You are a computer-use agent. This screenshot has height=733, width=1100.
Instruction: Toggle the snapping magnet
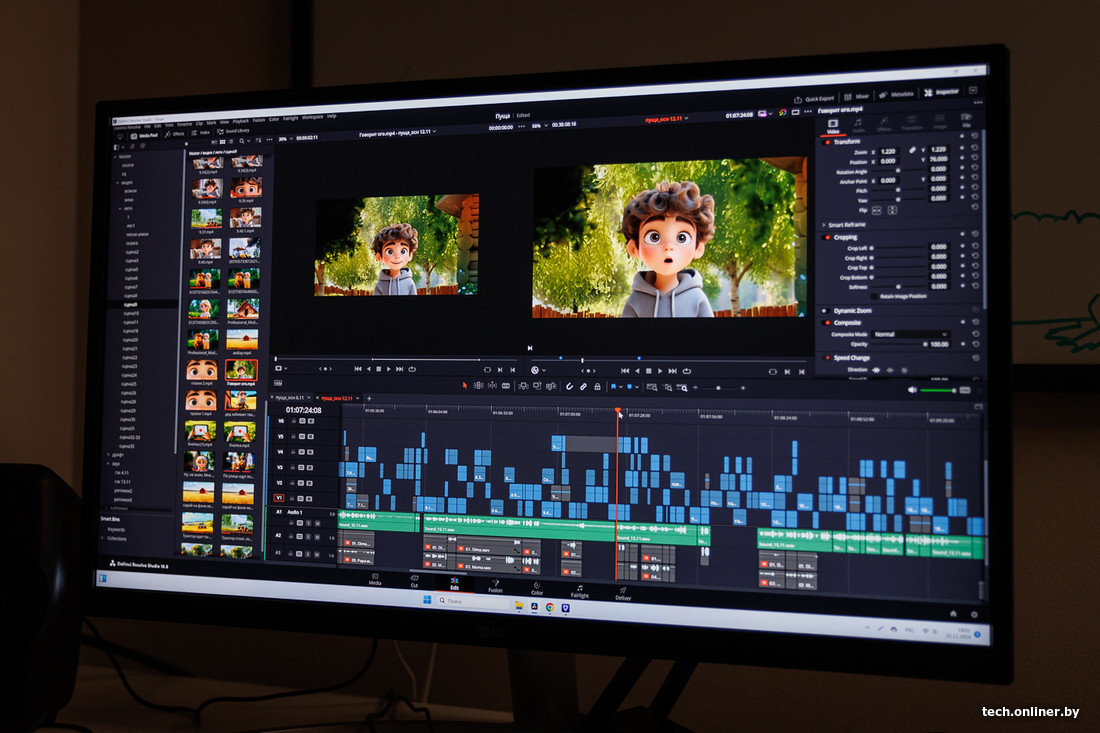(x=569, y=386)
